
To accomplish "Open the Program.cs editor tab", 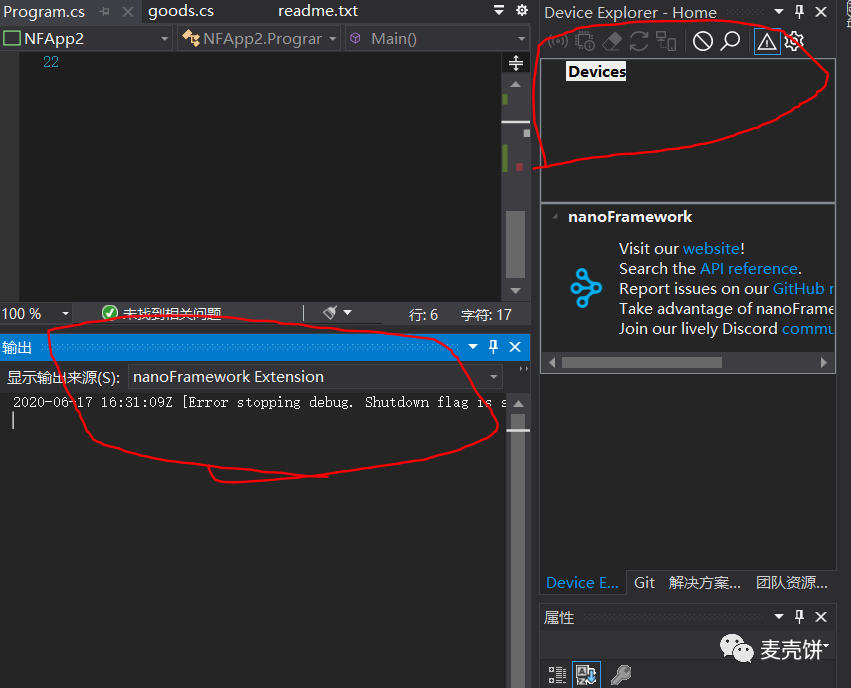I will [44, 11].
